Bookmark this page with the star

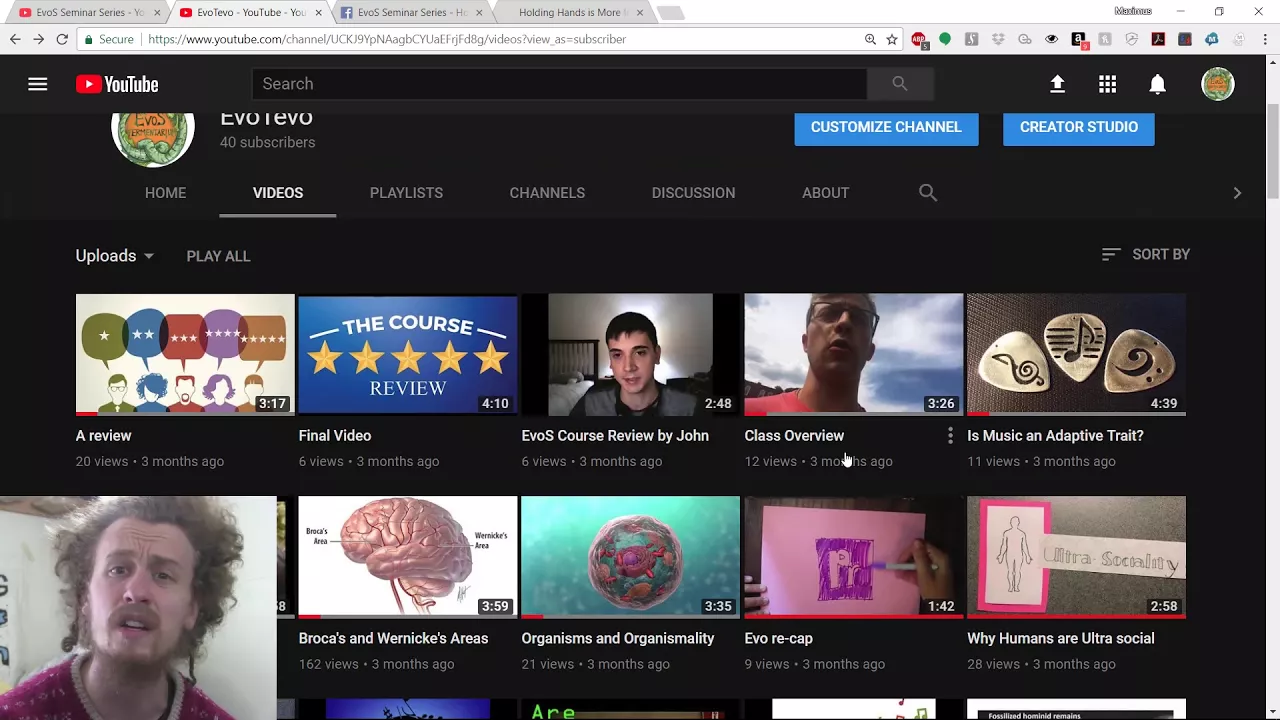892,39
